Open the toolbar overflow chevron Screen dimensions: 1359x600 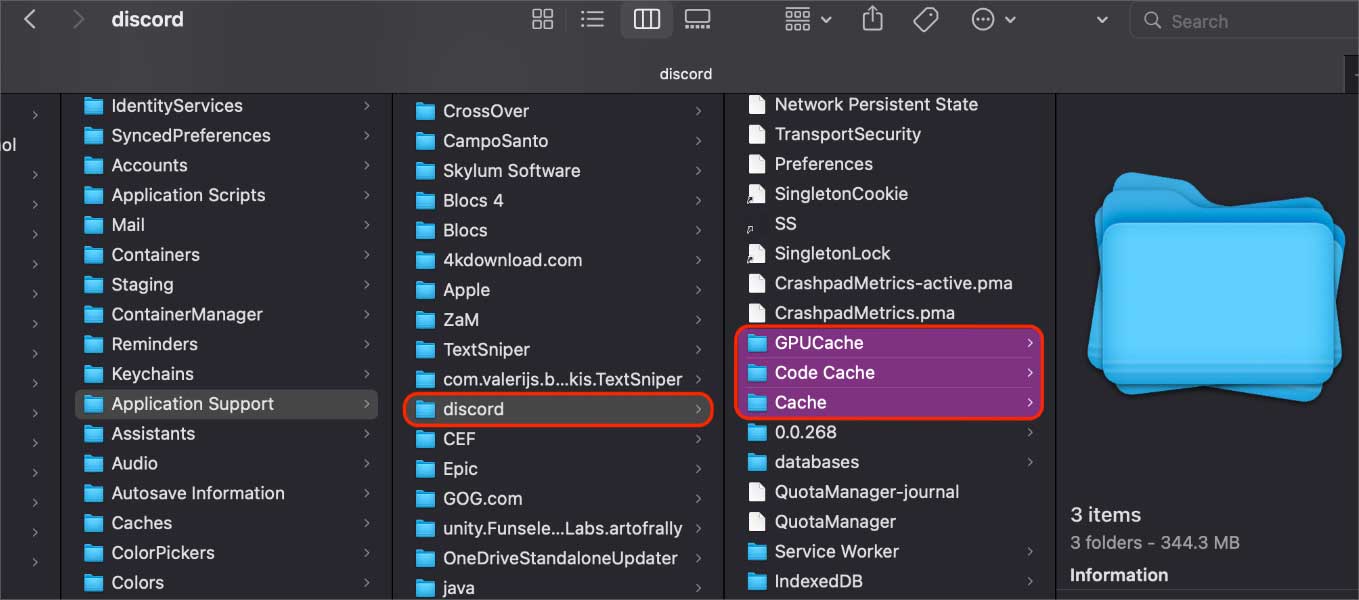pos(1102,20)
